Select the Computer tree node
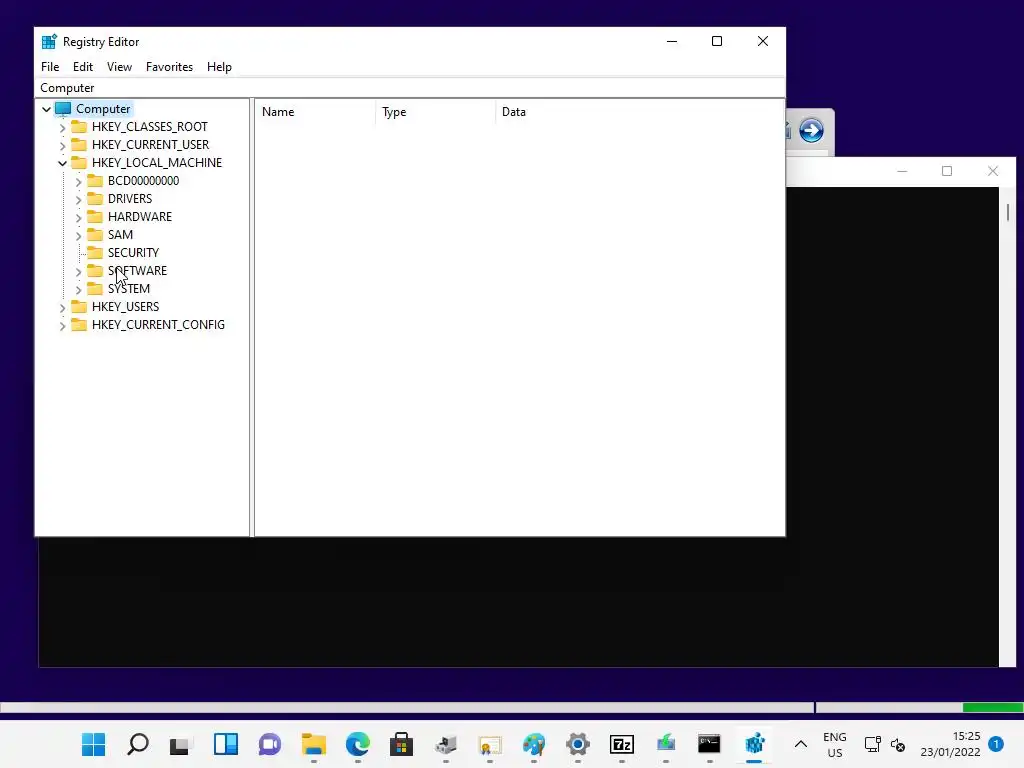1024x768 pixels. [103, 109]
